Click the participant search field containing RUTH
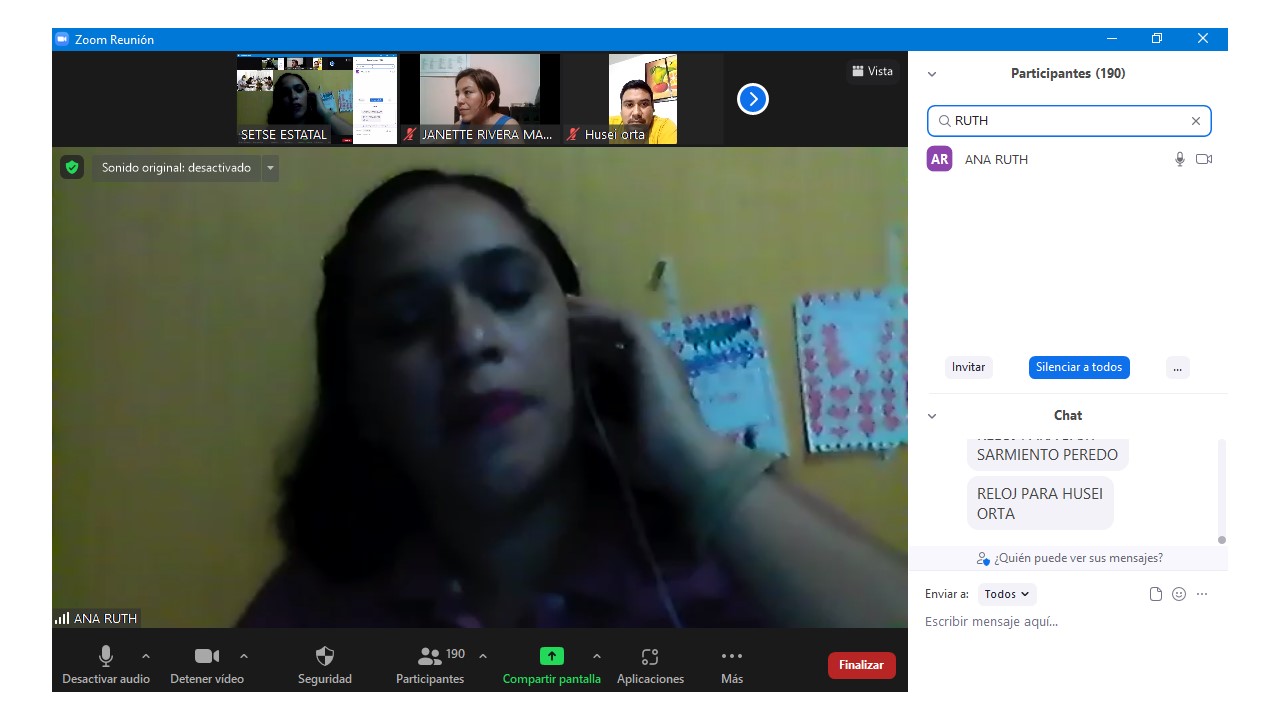 coord(1069,121)
